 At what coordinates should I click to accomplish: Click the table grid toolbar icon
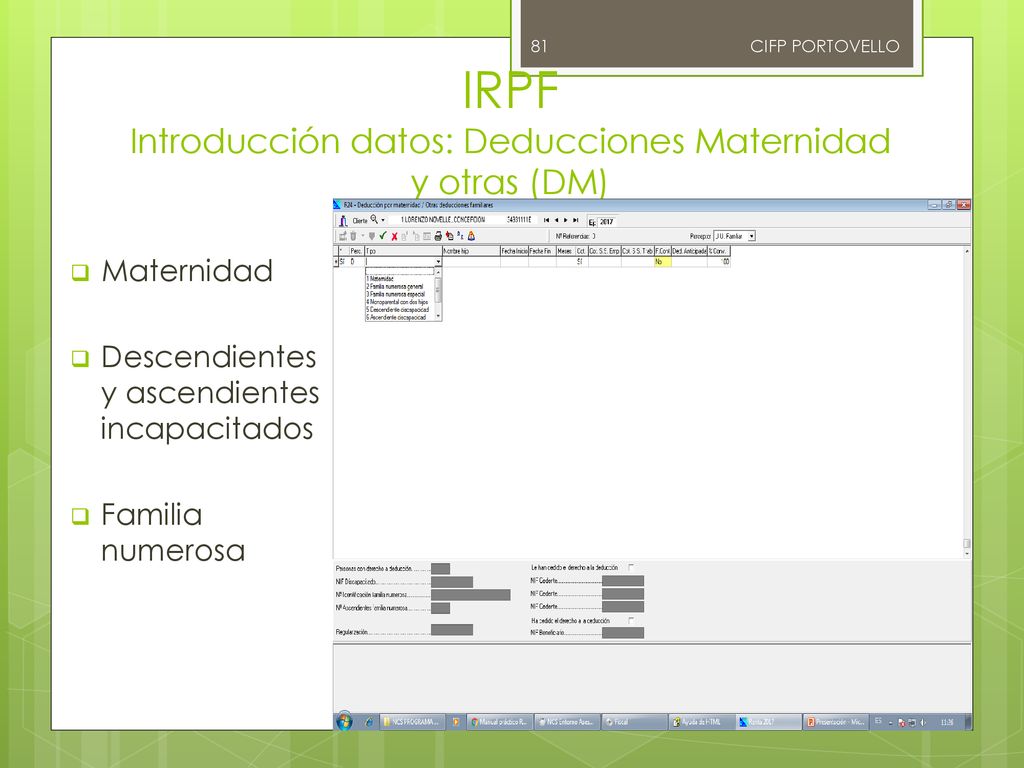click(427, 236)
